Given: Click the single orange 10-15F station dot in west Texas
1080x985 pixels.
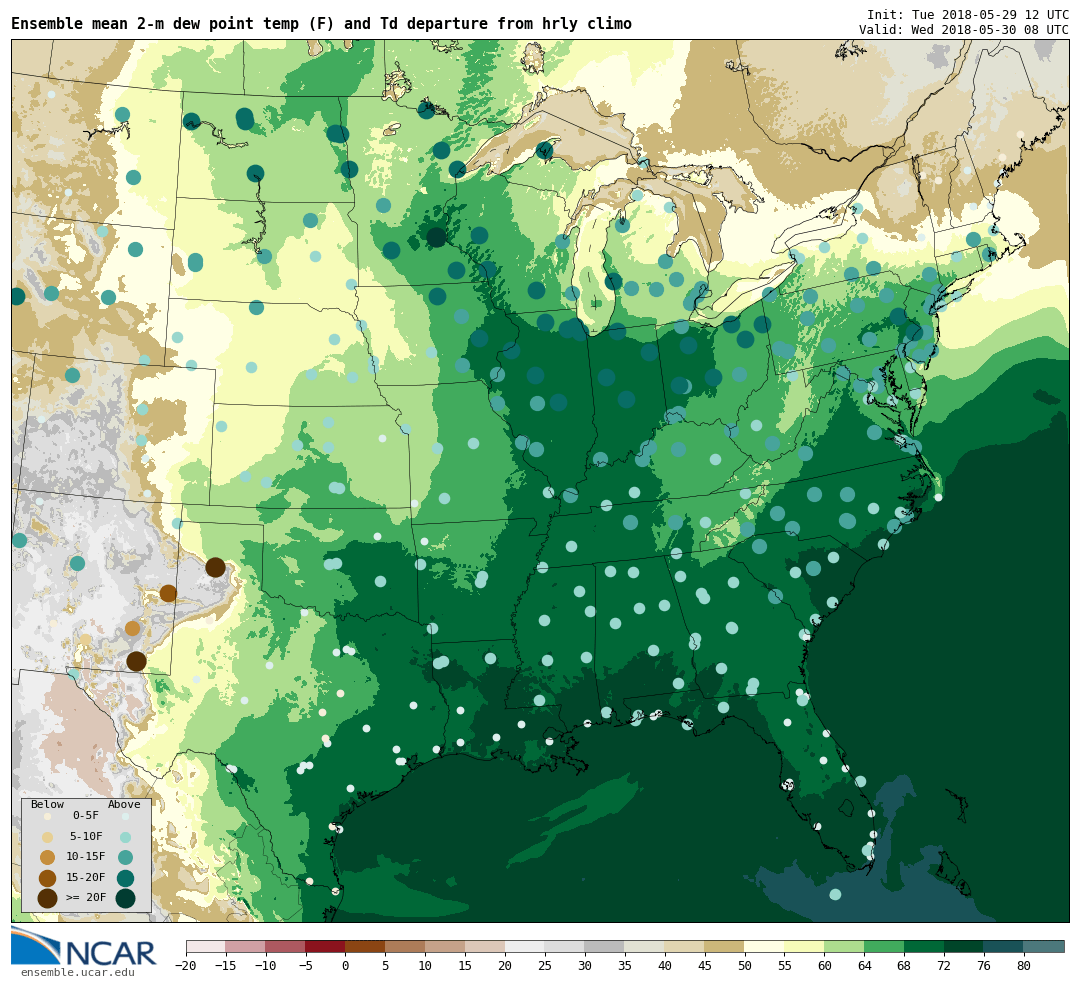Looking at the screenshot, I should 132,628.
